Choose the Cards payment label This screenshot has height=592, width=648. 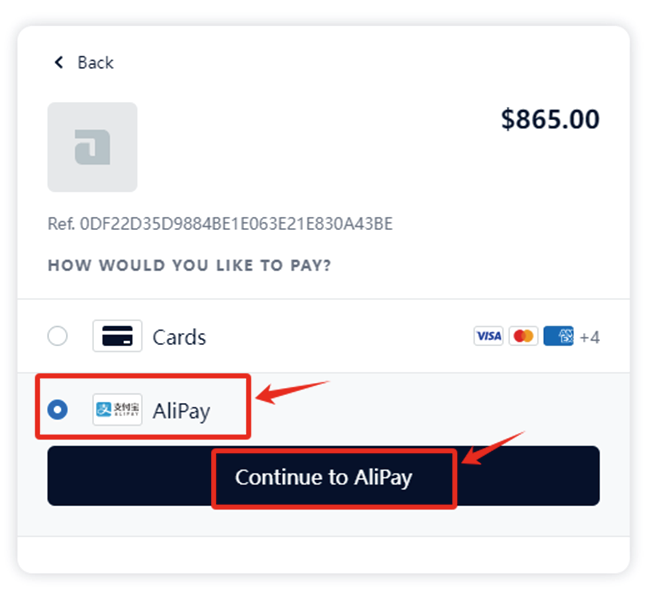[179, 337]
